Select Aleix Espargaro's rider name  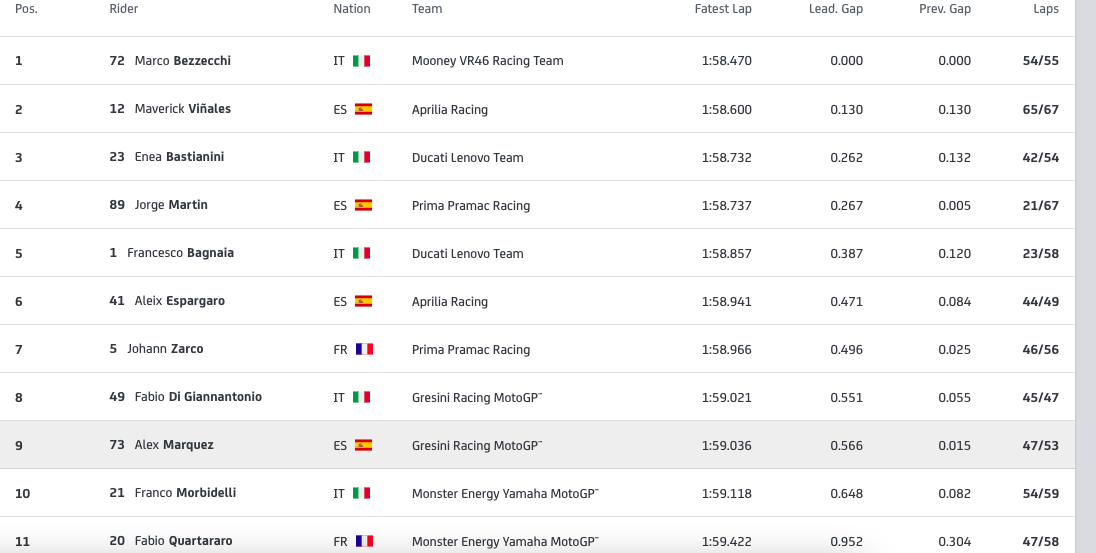point(180,301)
